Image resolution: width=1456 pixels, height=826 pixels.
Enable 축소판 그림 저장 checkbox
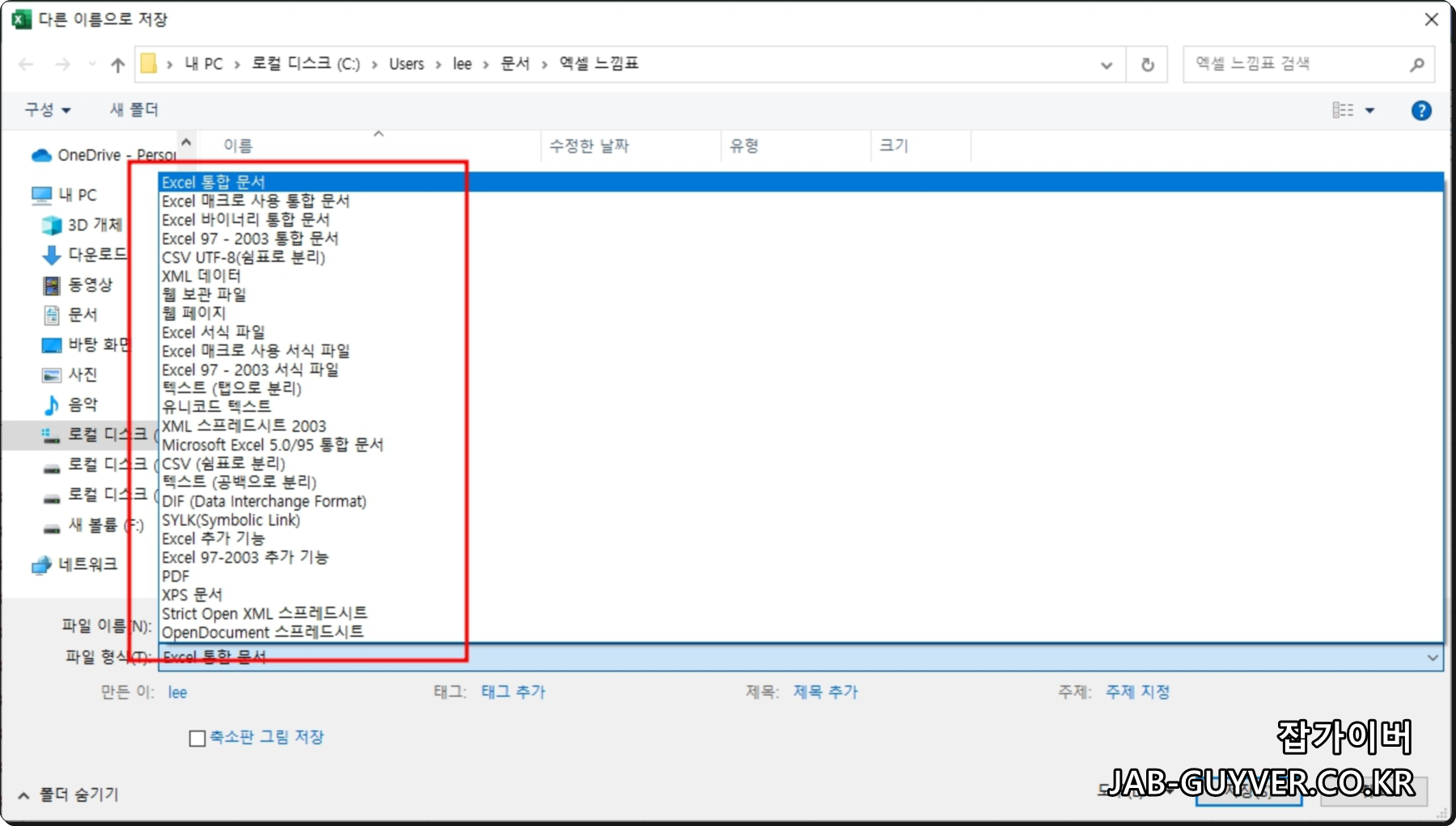tap(197, 738)
